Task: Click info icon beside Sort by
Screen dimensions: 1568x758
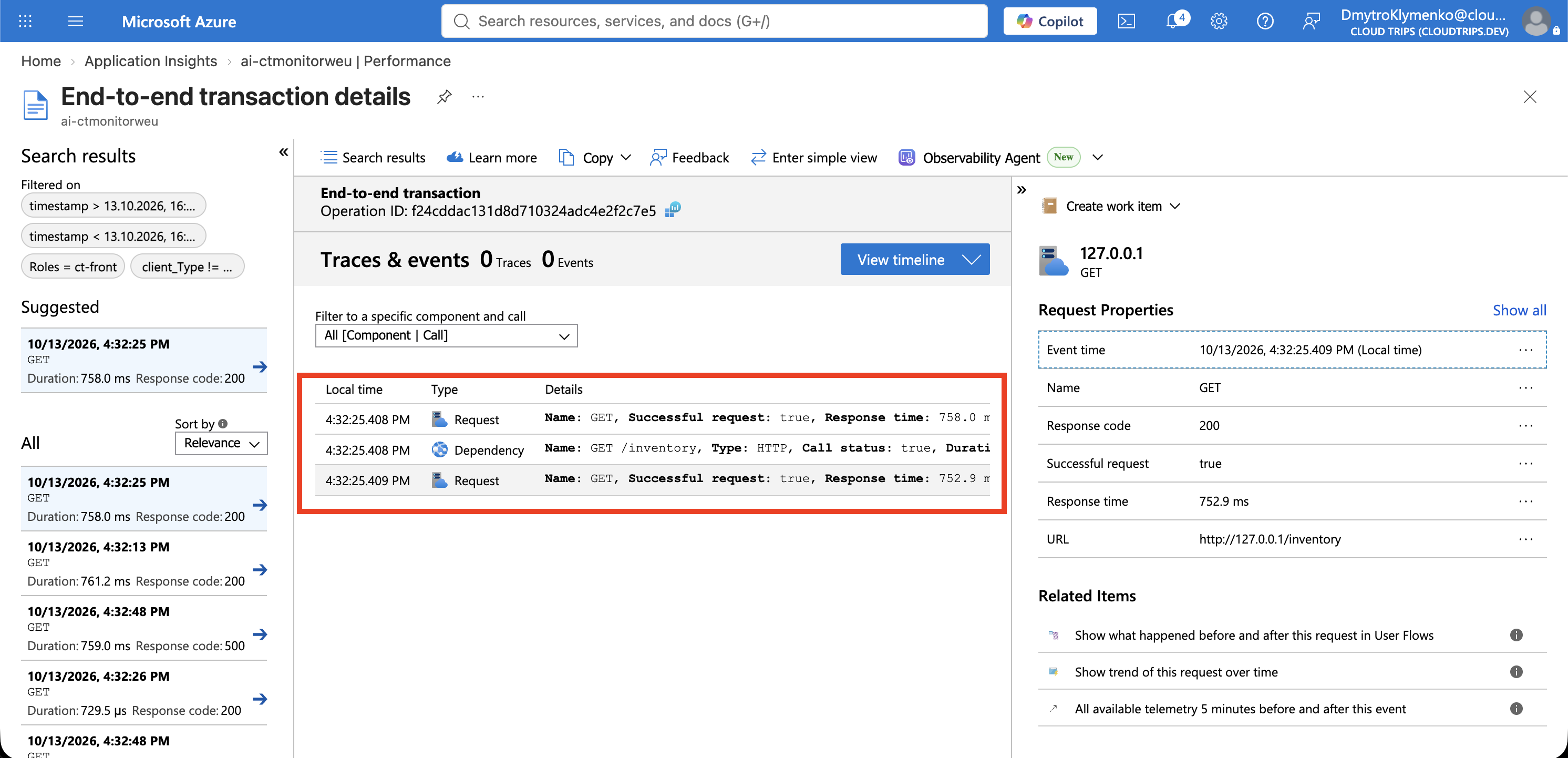Action: point(223,423)
